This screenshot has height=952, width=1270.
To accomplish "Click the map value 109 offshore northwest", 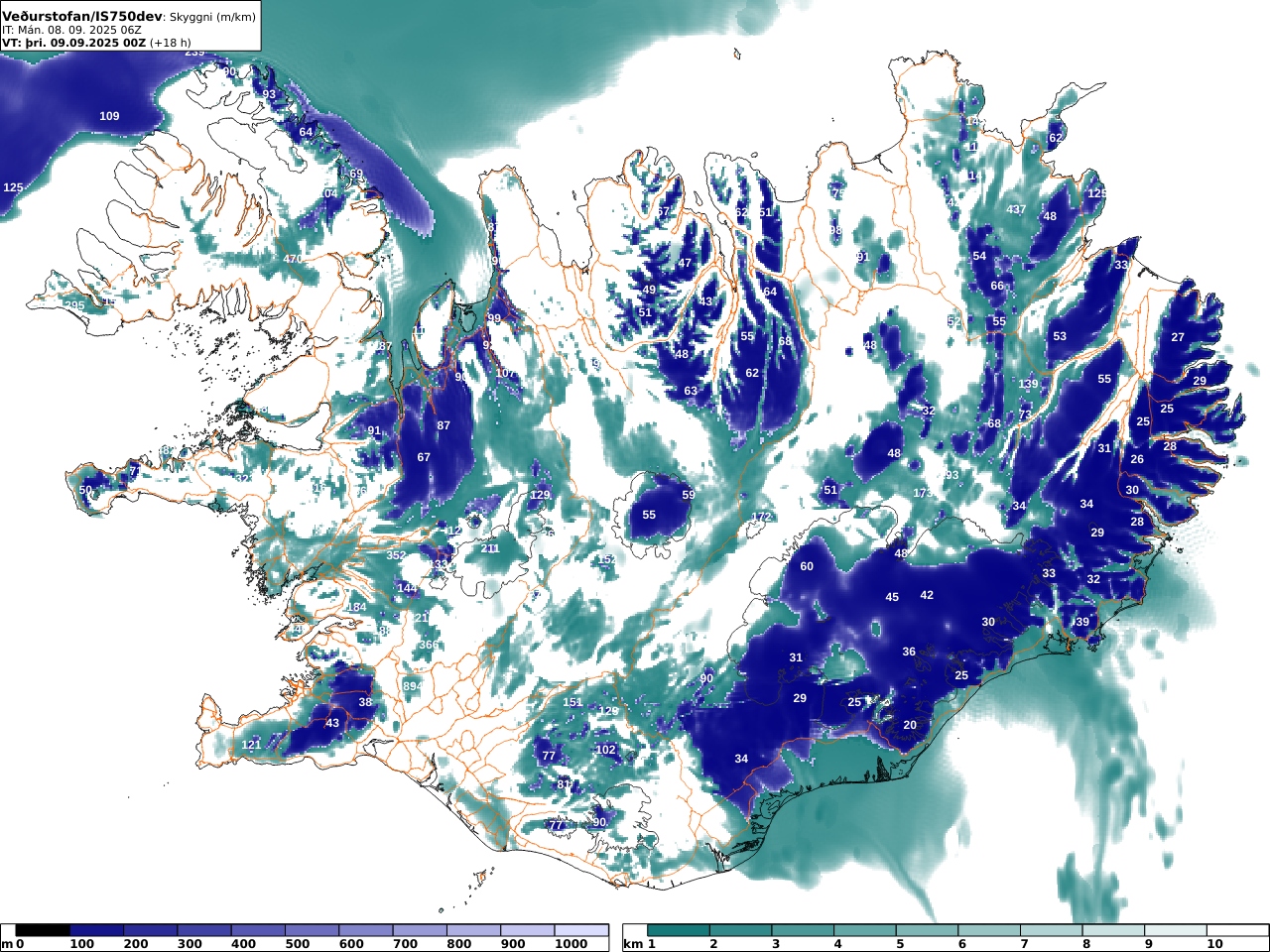I will (x=109, y=116).
